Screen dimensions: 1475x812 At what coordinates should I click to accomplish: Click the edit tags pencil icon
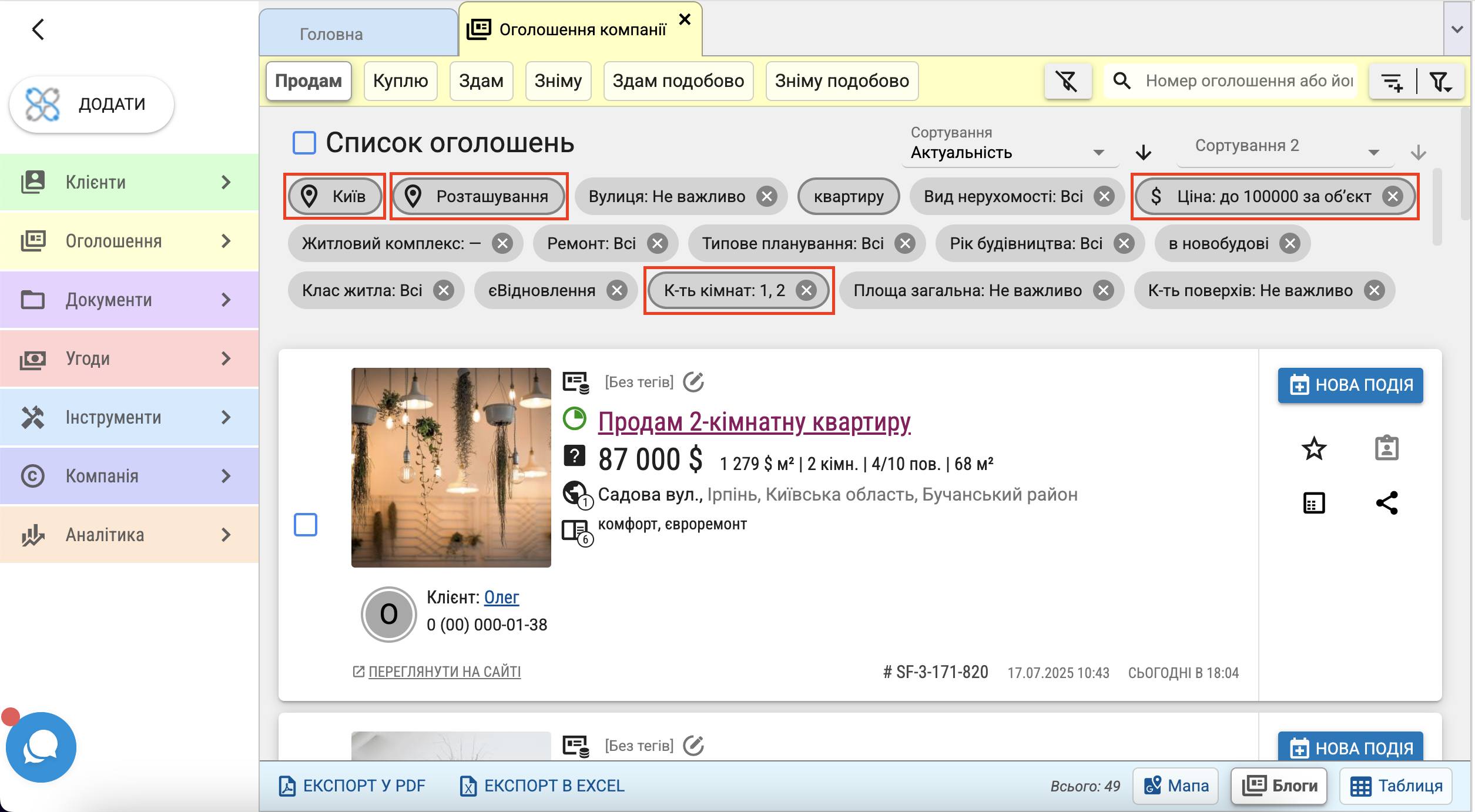point(693,382)
